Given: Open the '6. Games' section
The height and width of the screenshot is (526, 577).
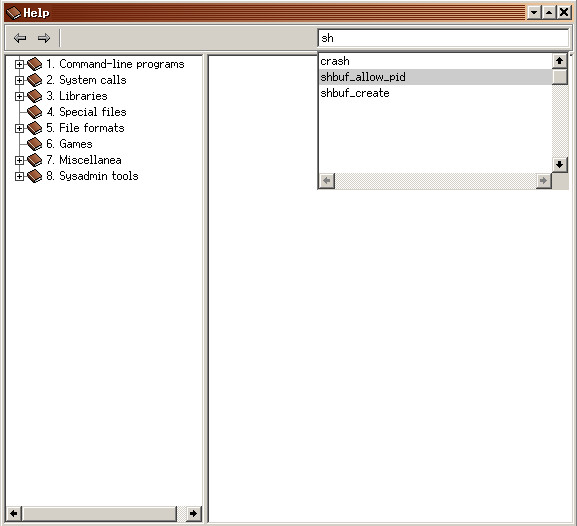Looking at the screenshot, I should (x=69, y=144).
